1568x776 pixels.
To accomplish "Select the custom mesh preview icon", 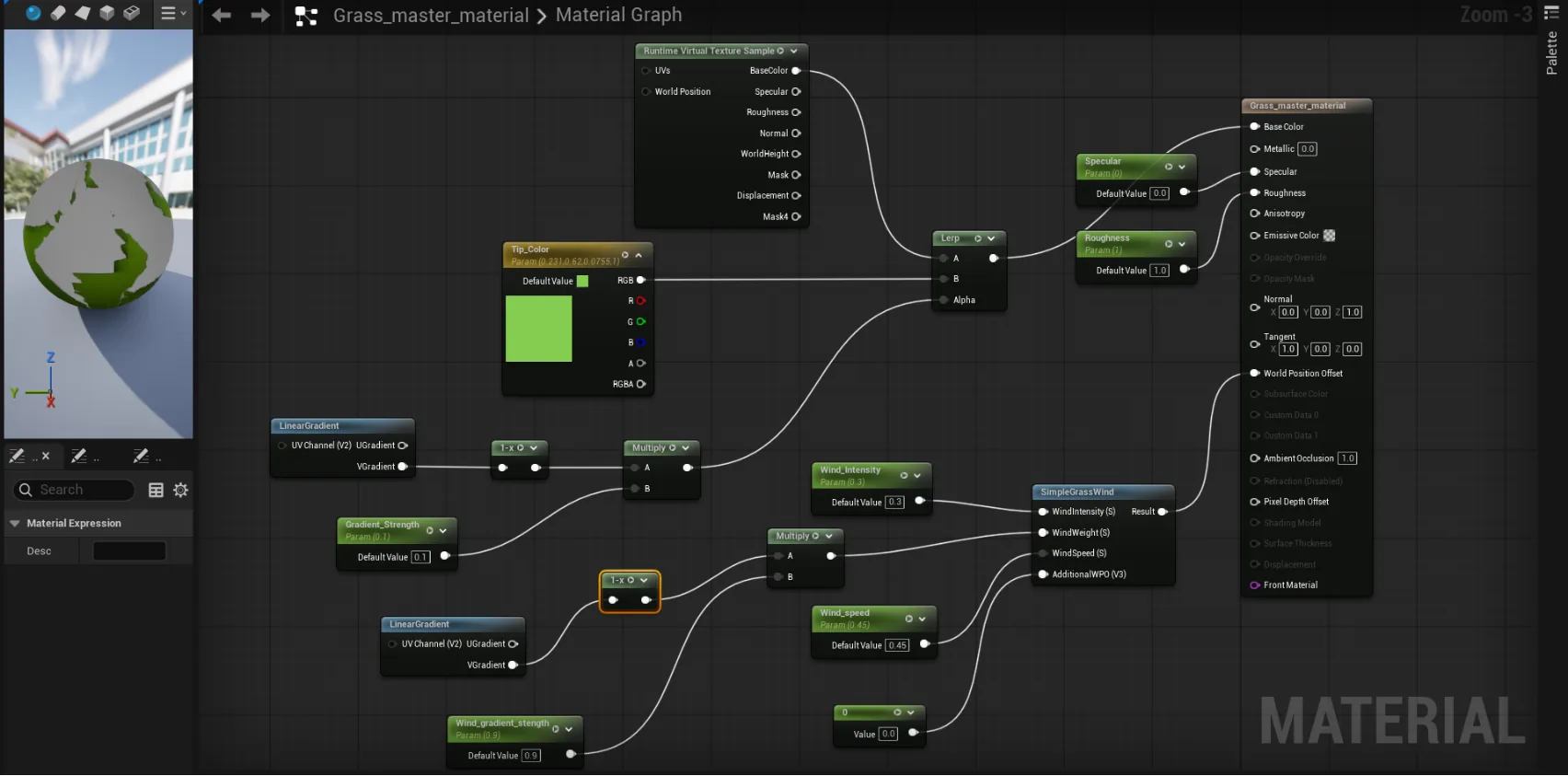I will pos(132,13).
